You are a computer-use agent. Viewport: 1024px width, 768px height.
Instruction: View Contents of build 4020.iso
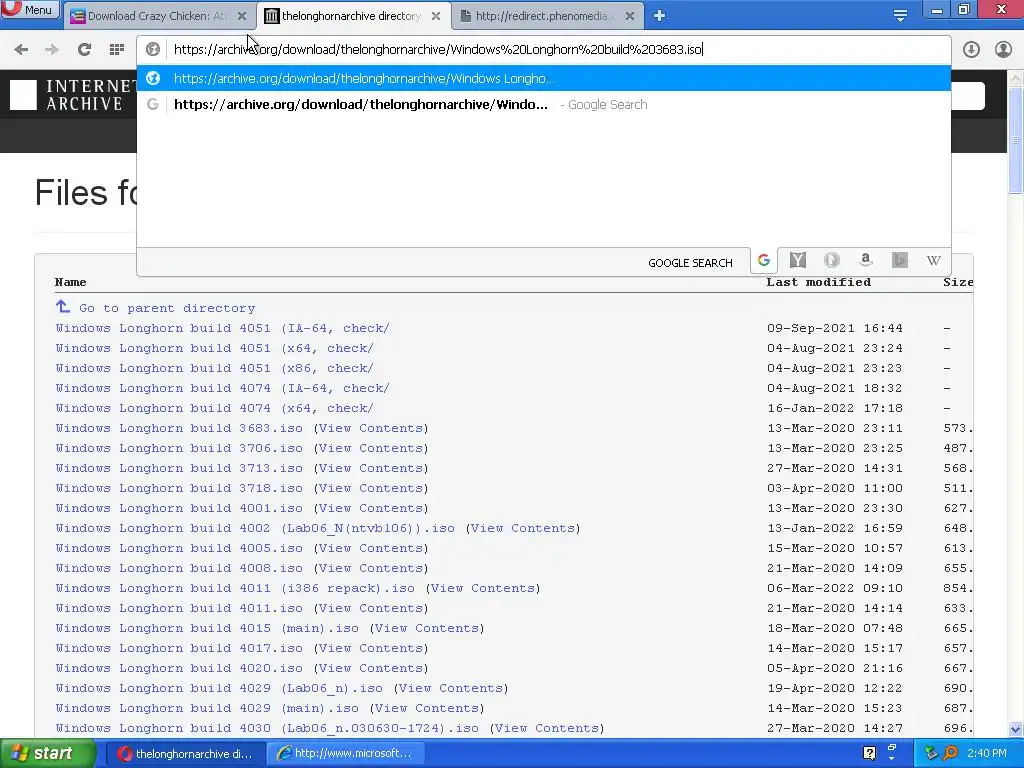(371, 669)
